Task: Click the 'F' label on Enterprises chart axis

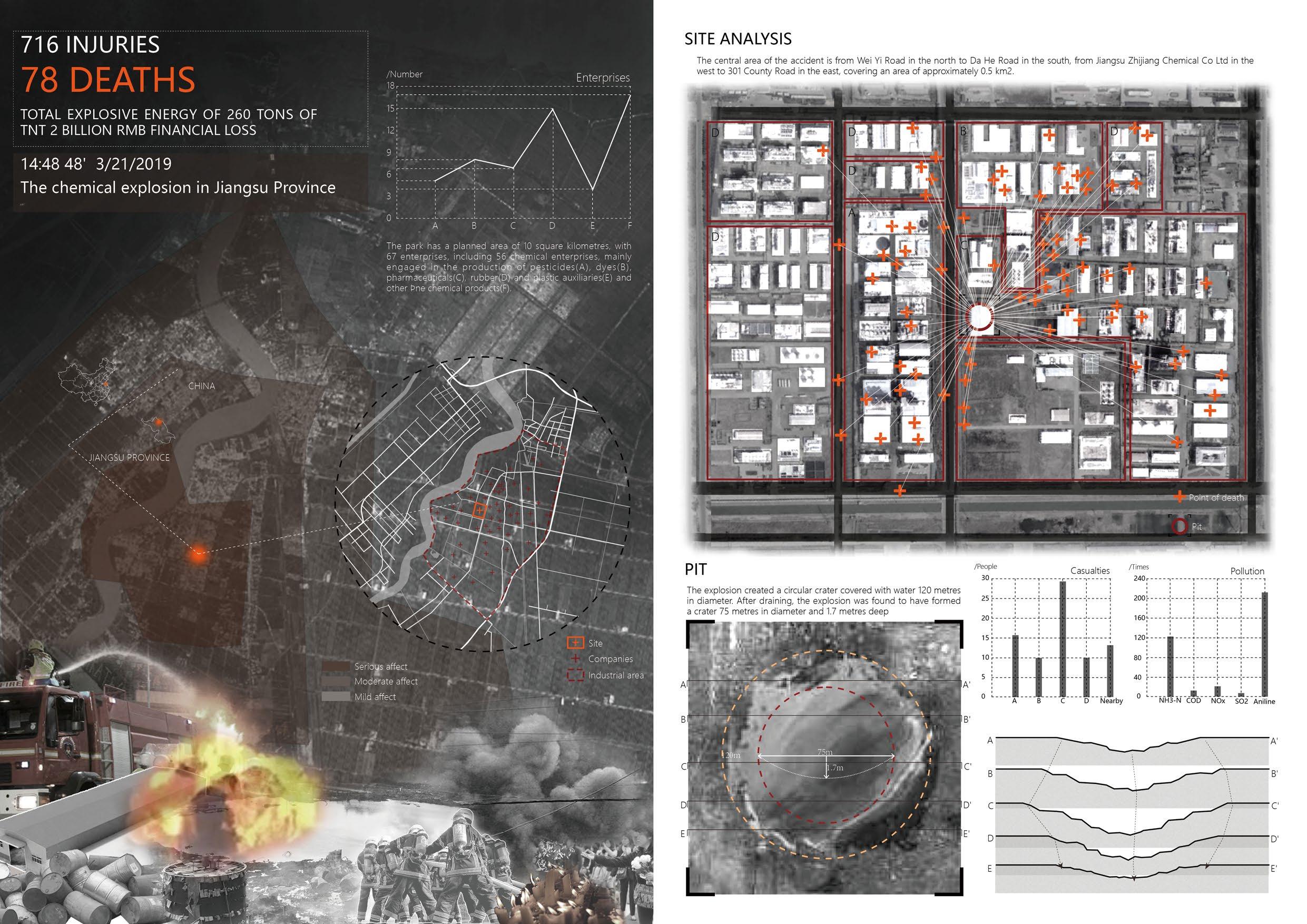Action: pyautogui.click(x=630, y=226)
